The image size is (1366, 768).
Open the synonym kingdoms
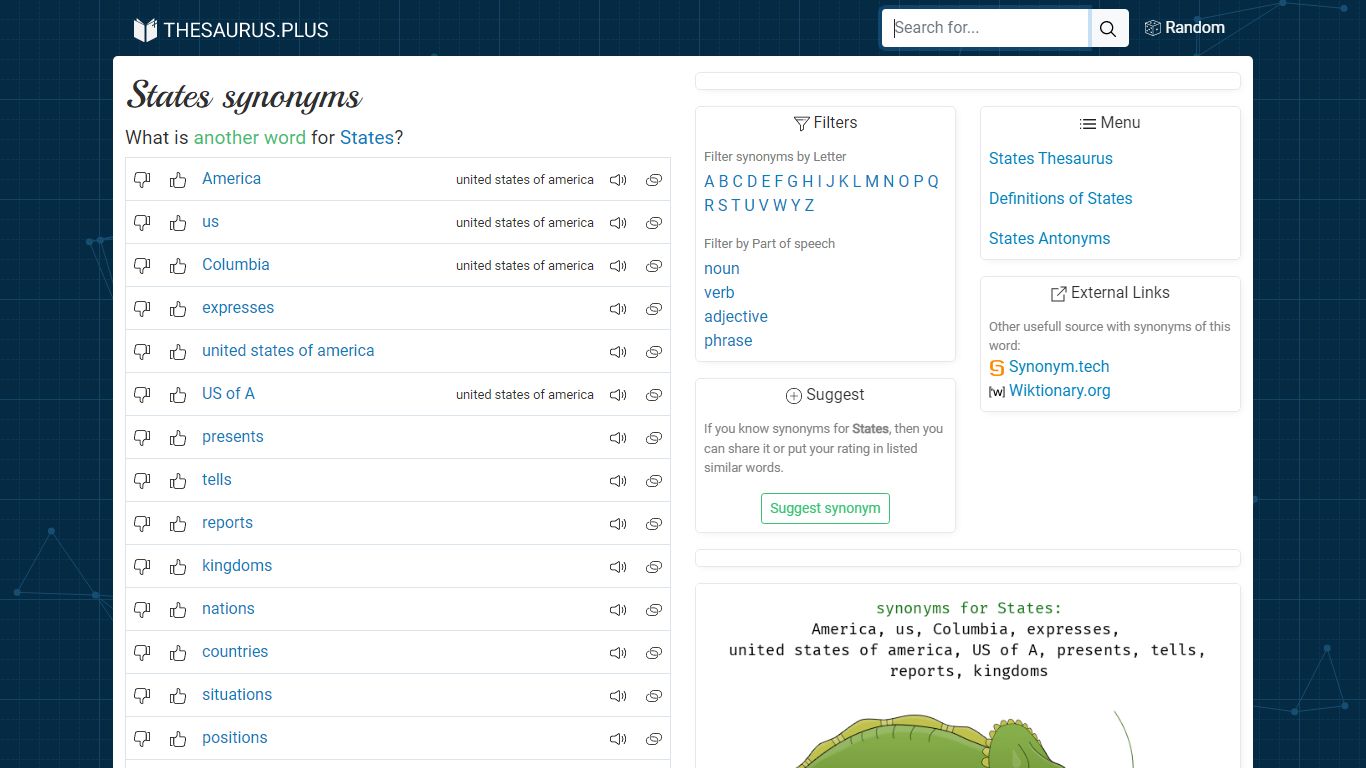(237, 565)
